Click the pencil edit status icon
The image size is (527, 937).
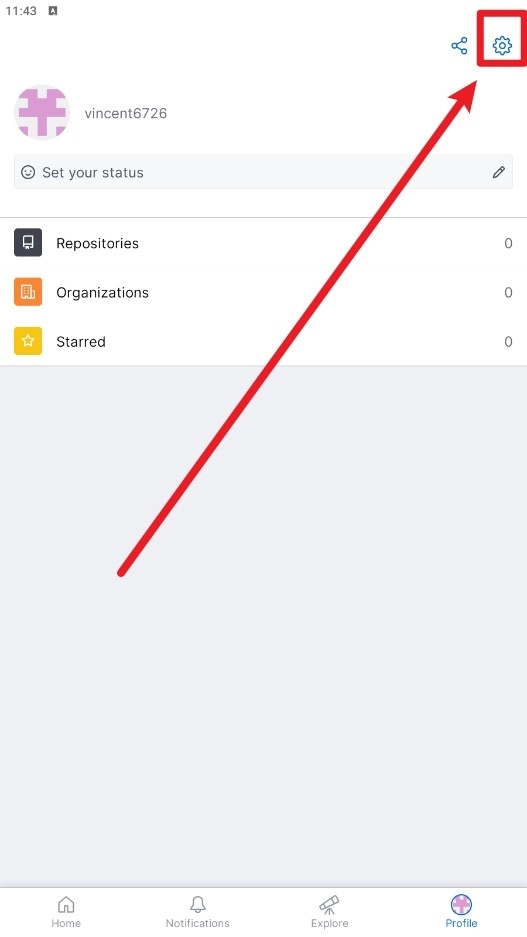pyautogui.click(x=498, y=173)
